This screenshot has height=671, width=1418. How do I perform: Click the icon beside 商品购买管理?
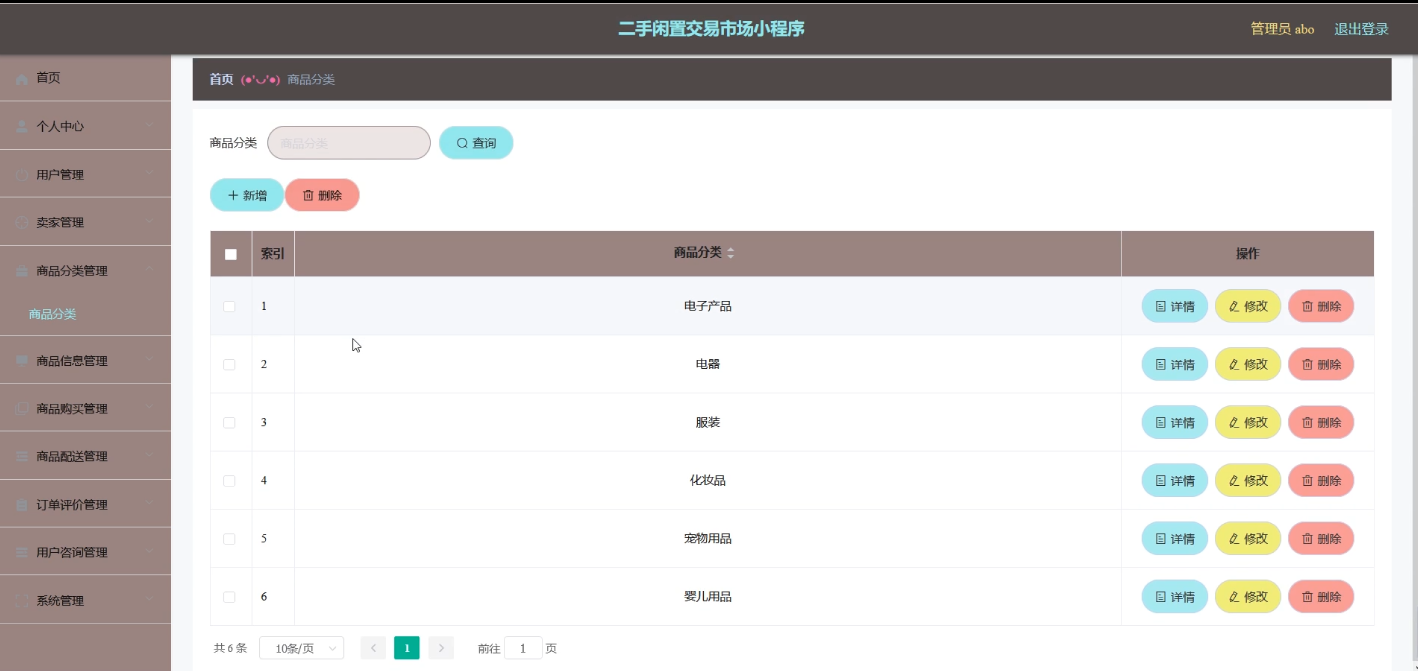22,408
